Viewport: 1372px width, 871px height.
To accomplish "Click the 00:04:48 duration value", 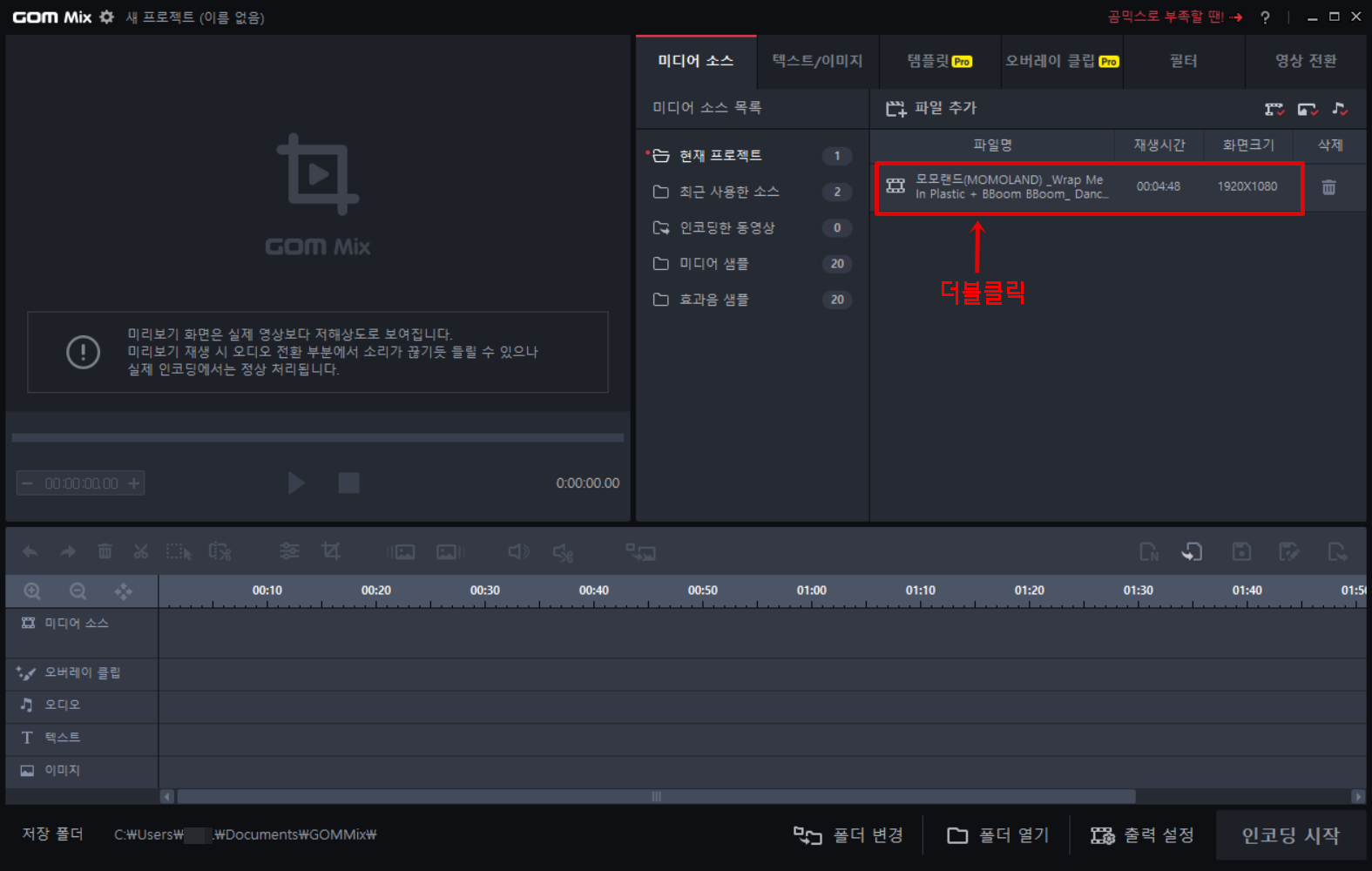I will coord(1159,186).
